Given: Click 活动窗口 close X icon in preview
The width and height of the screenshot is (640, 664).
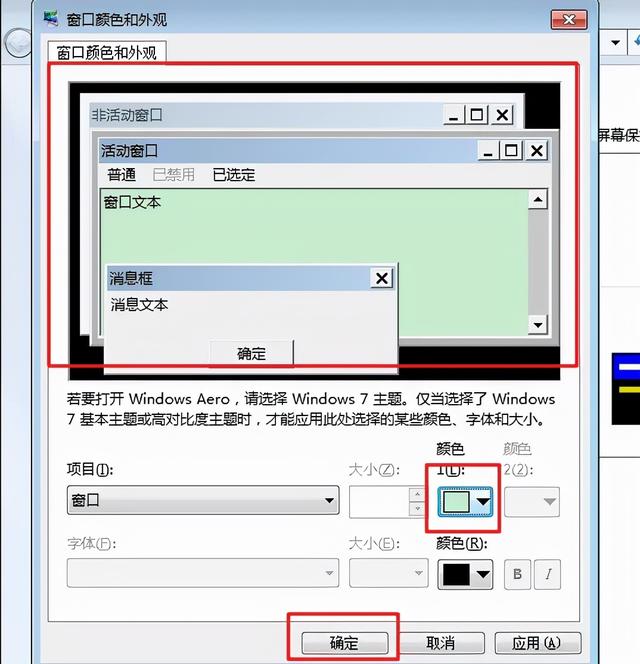Looking at the screenshot, I should click(x=537, y=151).
